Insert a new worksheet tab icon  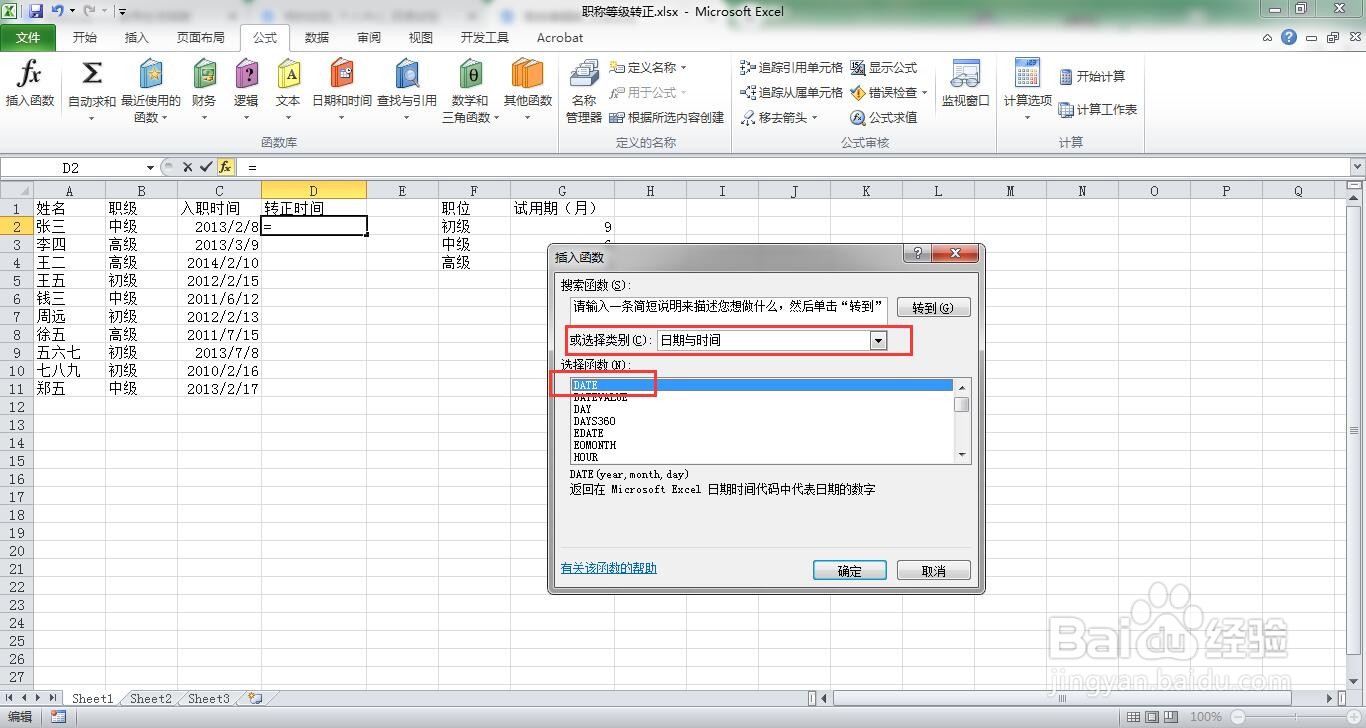coord(255,698)
